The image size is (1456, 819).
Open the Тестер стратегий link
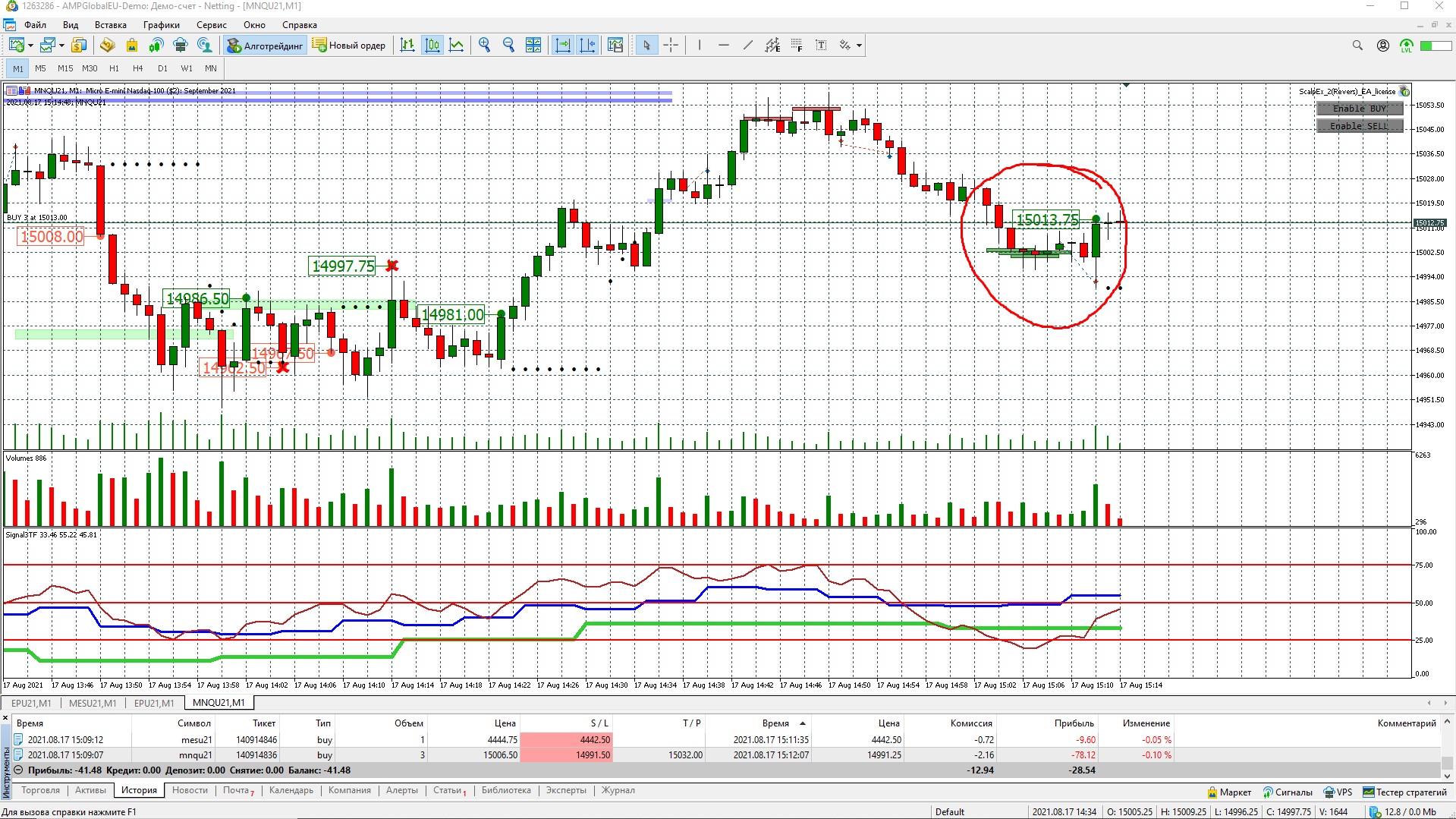tap(1405, 792)
